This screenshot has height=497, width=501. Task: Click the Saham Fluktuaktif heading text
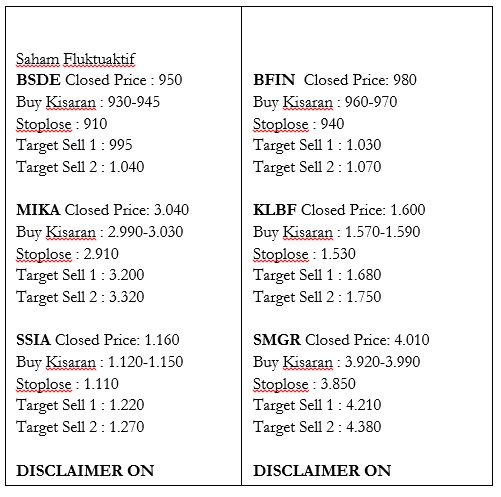click(x=75, y=59)
